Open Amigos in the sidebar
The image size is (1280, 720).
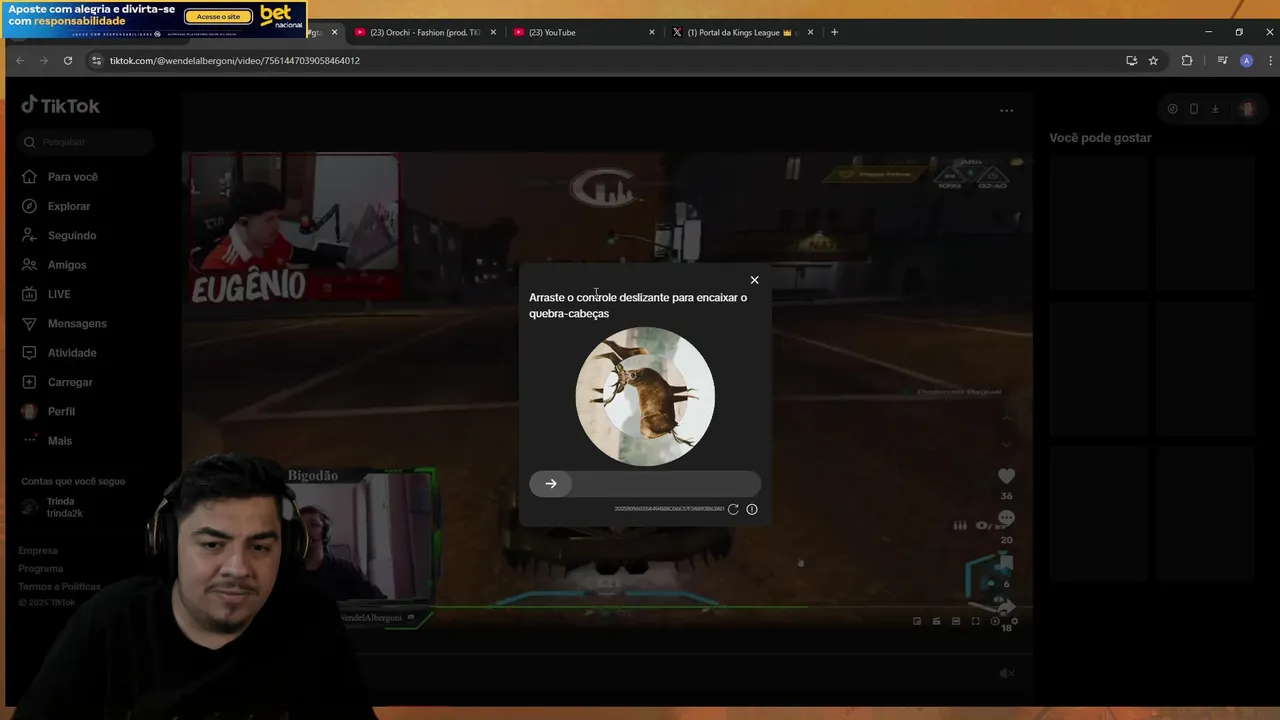click(x=54, y=265)
